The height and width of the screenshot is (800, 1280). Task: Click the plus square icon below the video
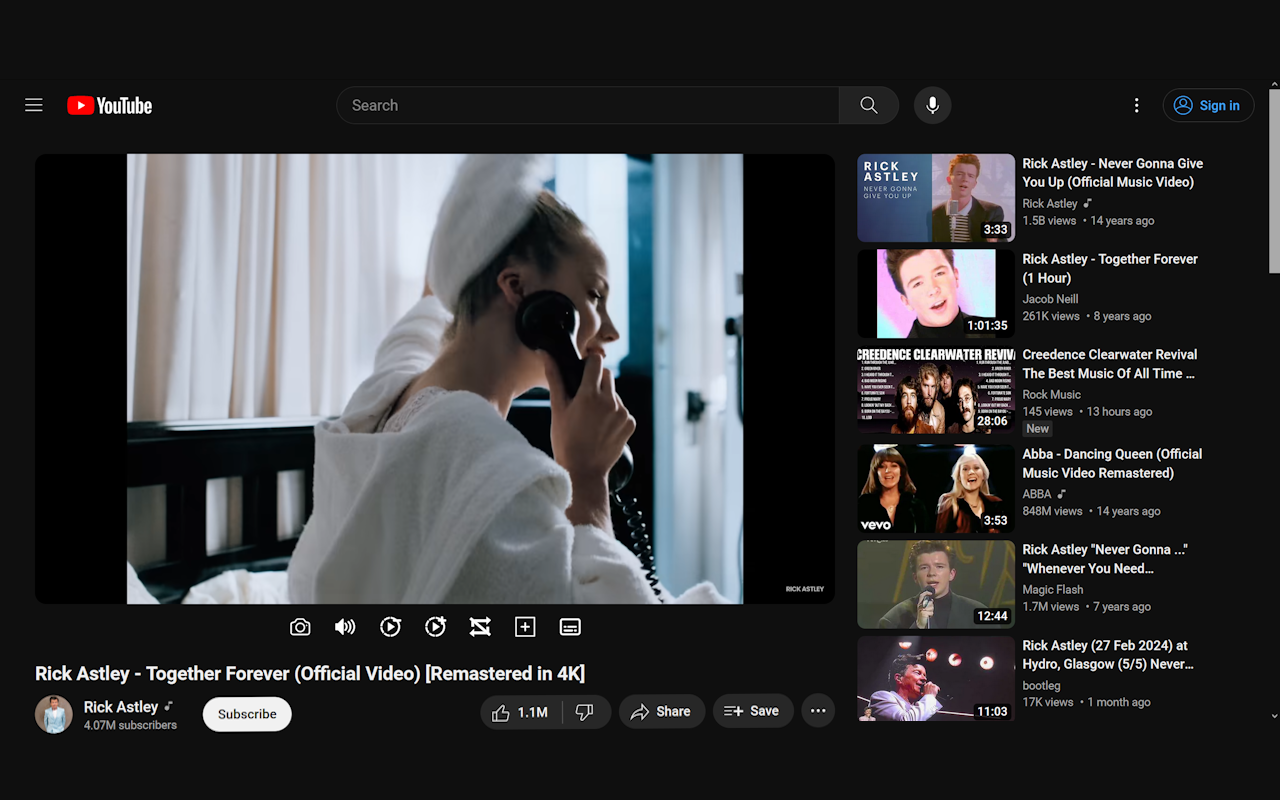point(524,627)
